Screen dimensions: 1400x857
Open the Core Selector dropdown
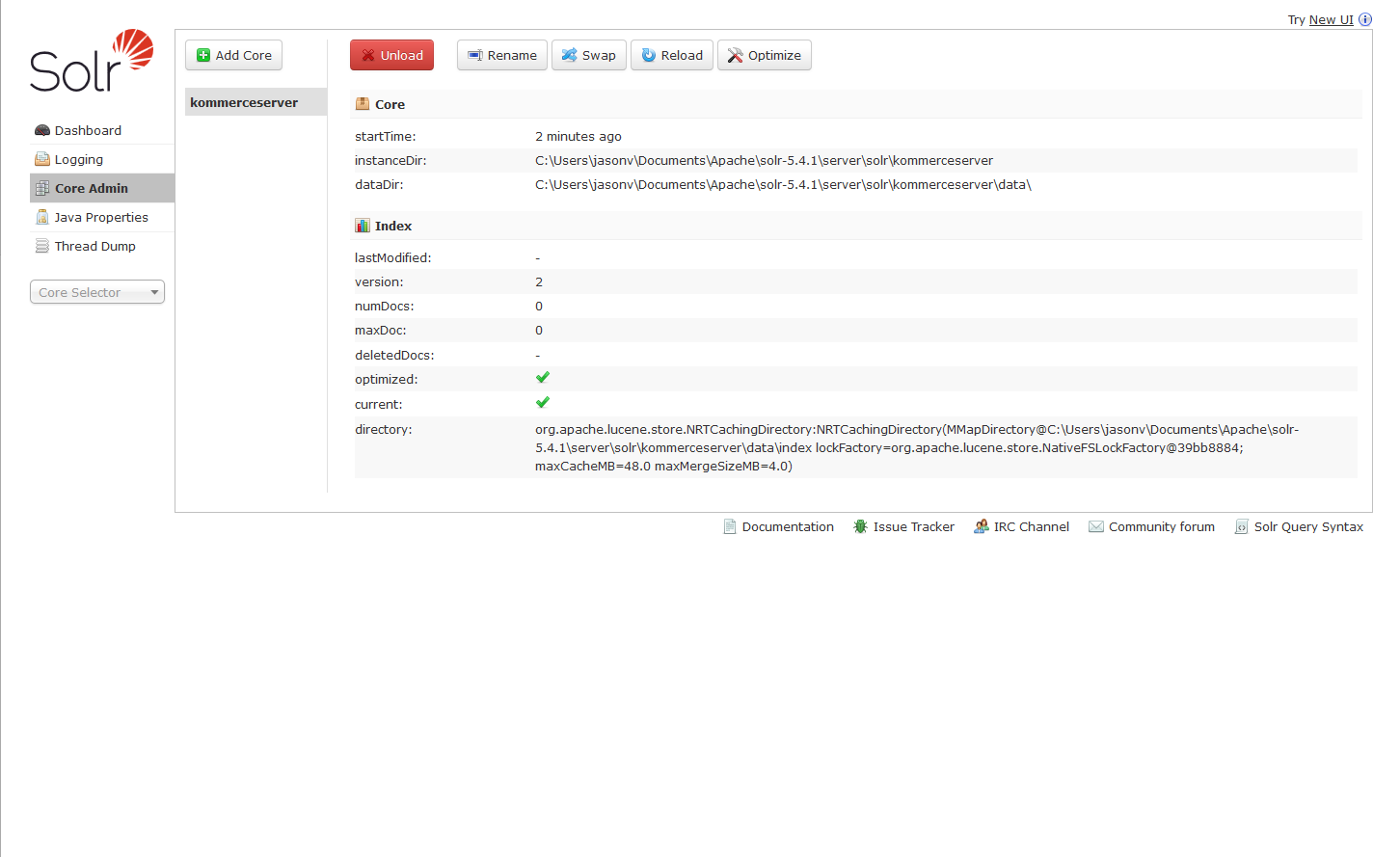pos(97,292)
